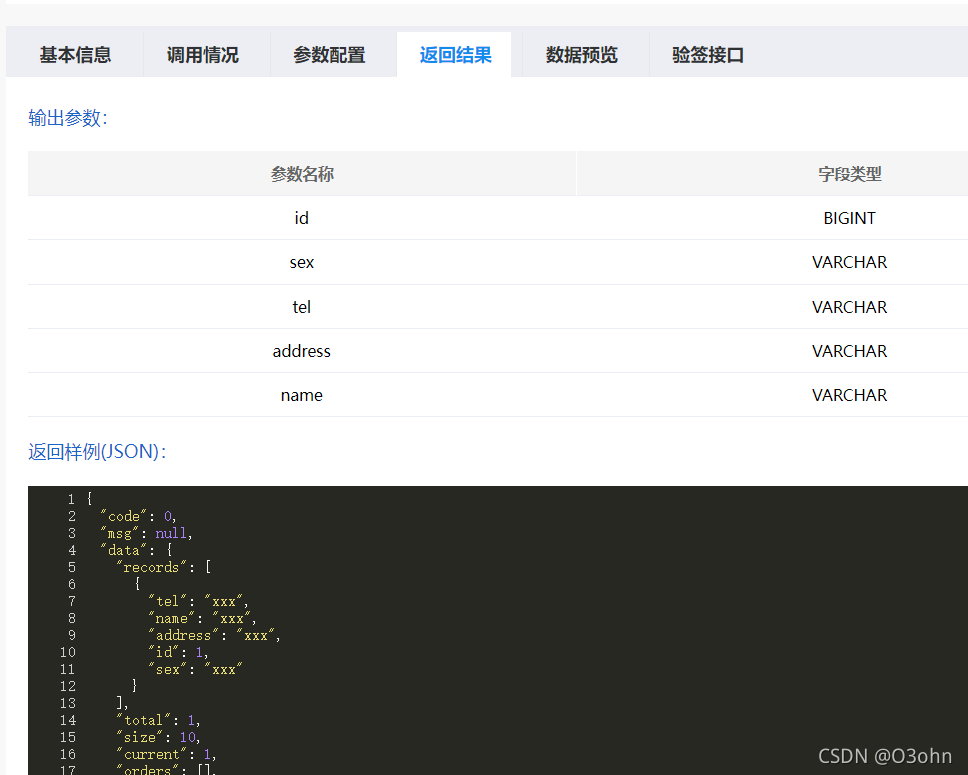968x775 pixels.
Task: Click VARCHAR type in the address row
Action: point(849,351)
